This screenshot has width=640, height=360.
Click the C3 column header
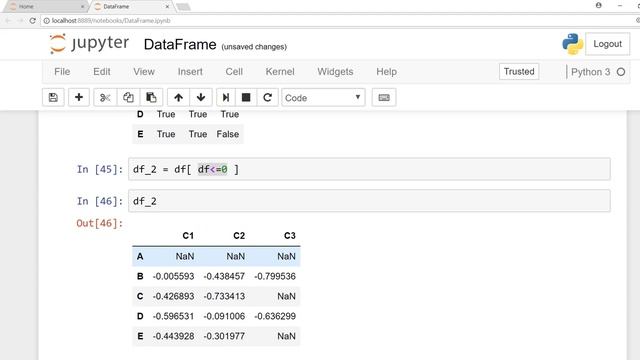[x=289, y=236]
